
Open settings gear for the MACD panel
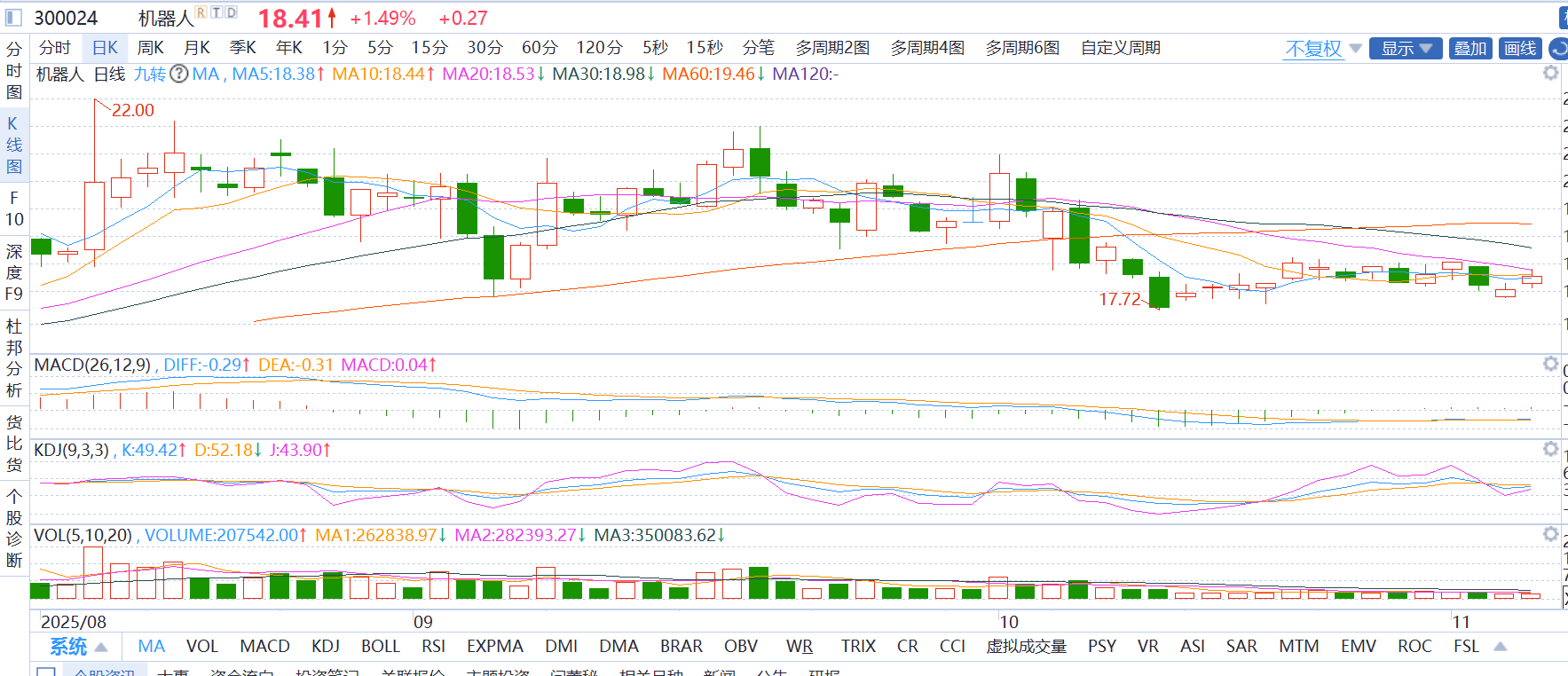[x=1550, y=364]
